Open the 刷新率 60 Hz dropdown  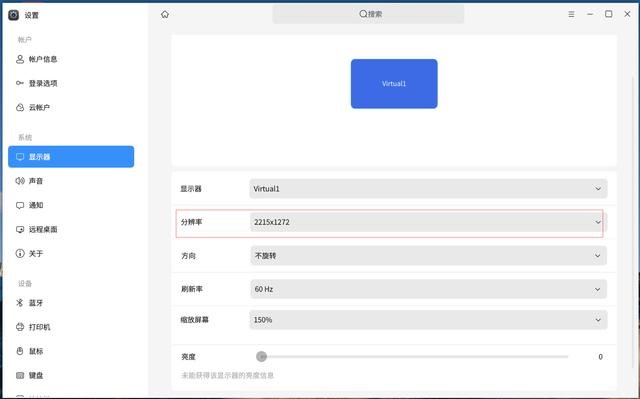[x=428, y=289]
